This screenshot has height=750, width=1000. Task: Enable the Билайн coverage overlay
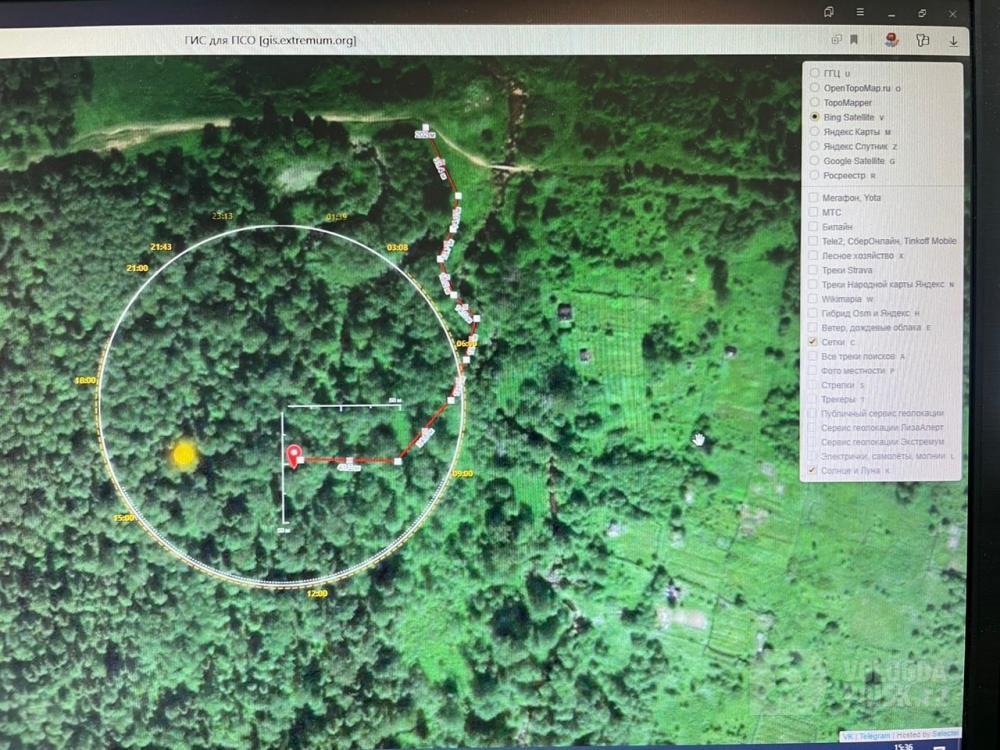[813, 226]
